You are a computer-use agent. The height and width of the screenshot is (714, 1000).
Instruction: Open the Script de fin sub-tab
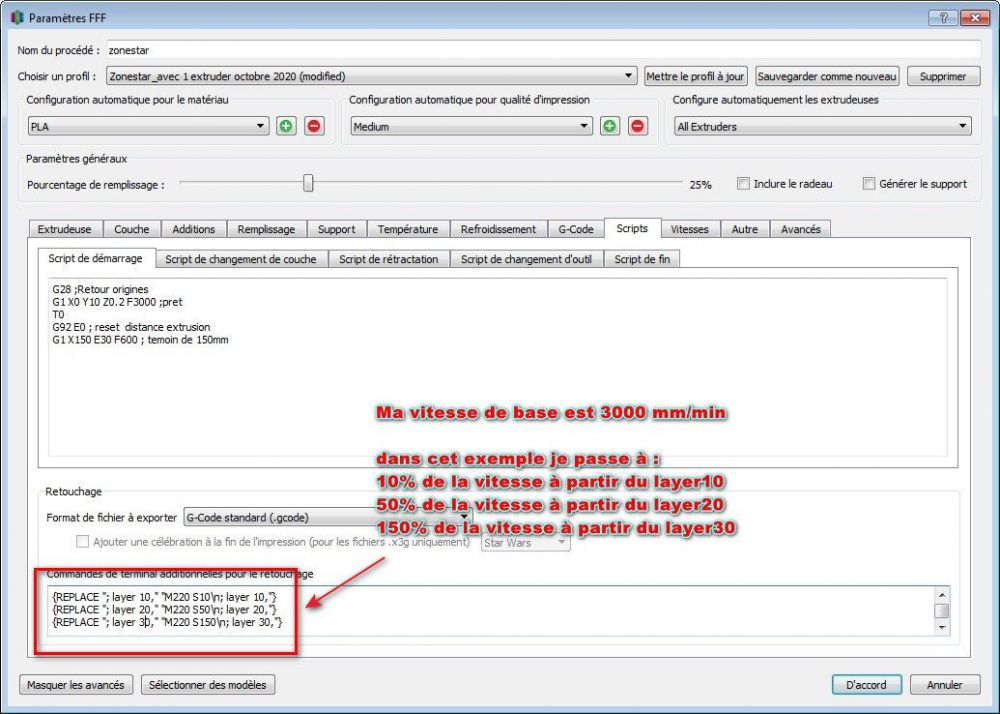pyautogui.click(x=642, y=259)
